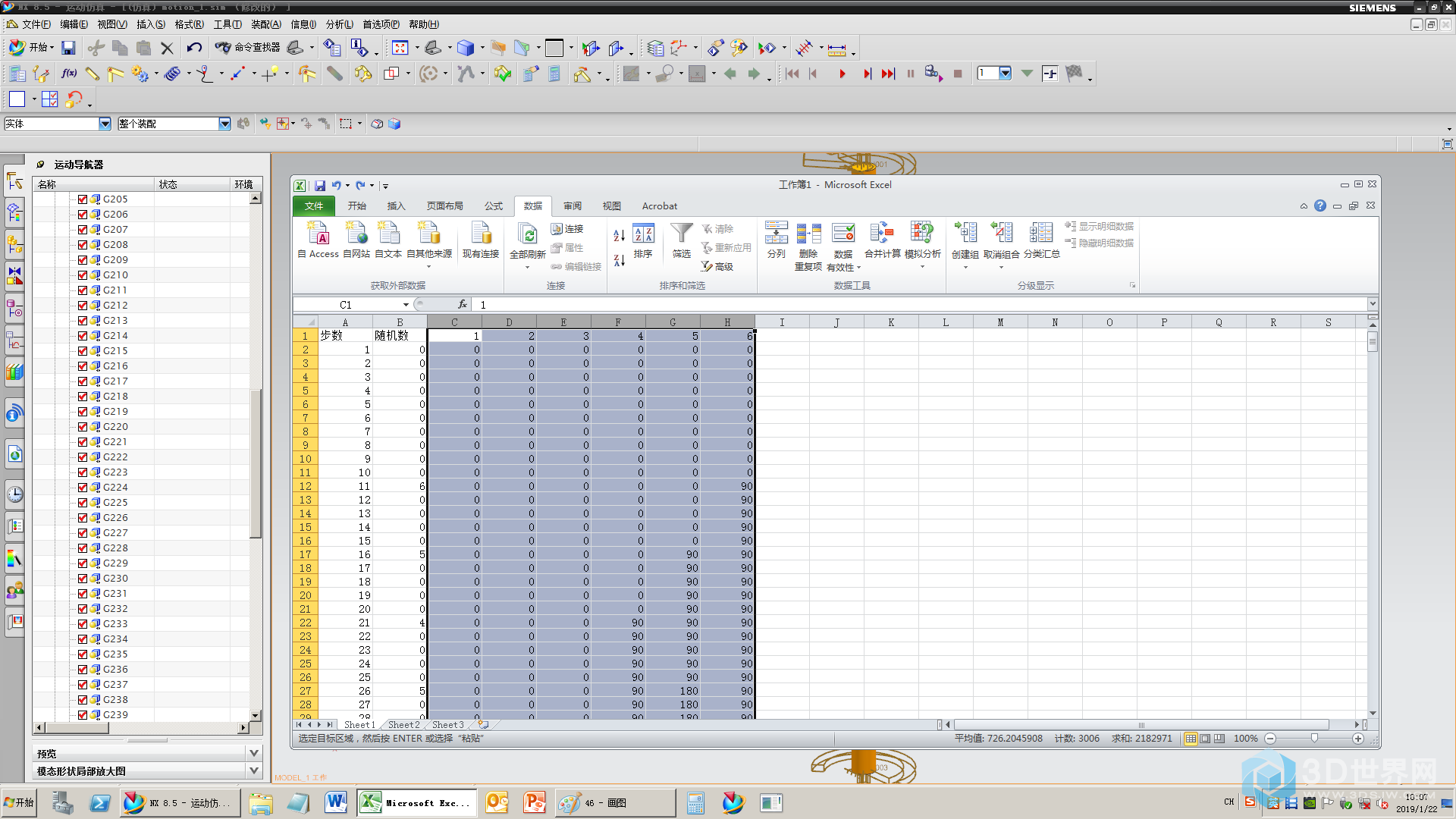The height and width of the screenshot is (819, 1456).
Task: Click Excel Text to Columns icon
Action: point(776,240)
